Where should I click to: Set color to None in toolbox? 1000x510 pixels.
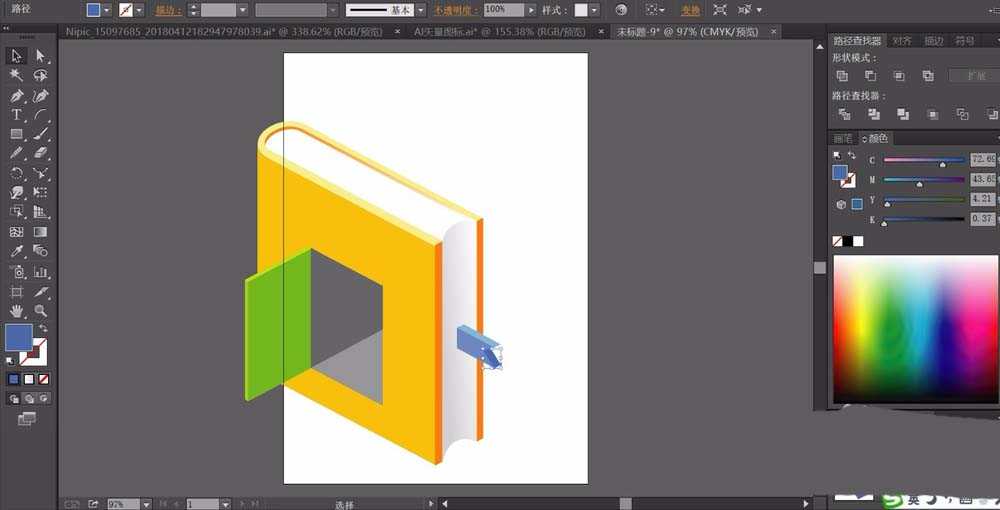pyautogui.click(x=43, y=380)
